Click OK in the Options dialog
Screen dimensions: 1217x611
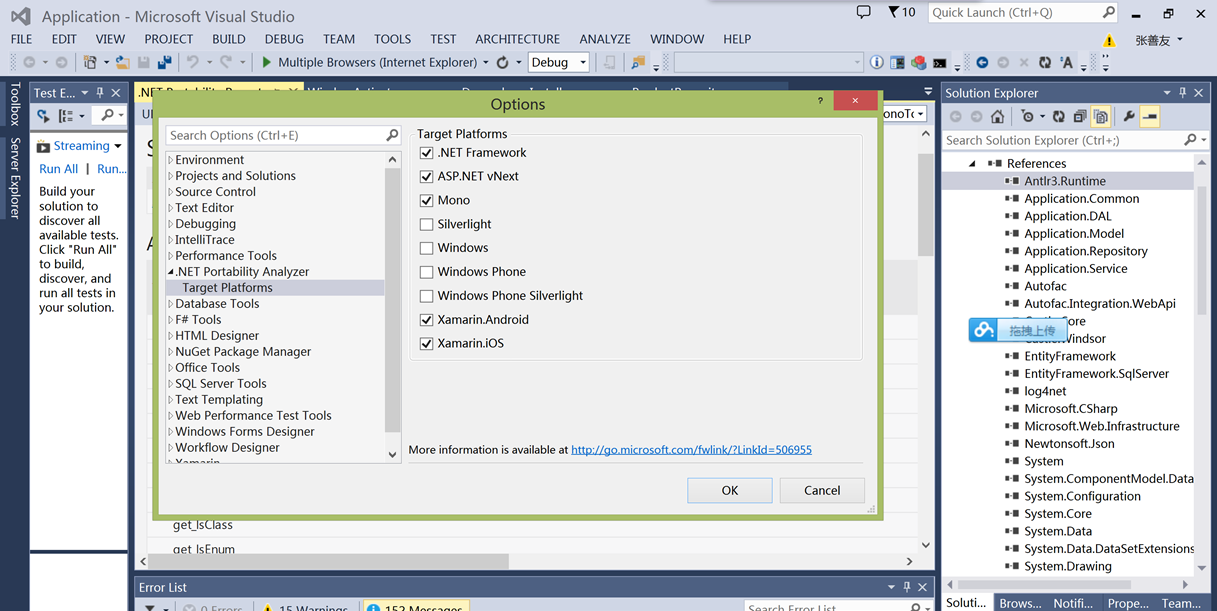click(x=730, y=490)
